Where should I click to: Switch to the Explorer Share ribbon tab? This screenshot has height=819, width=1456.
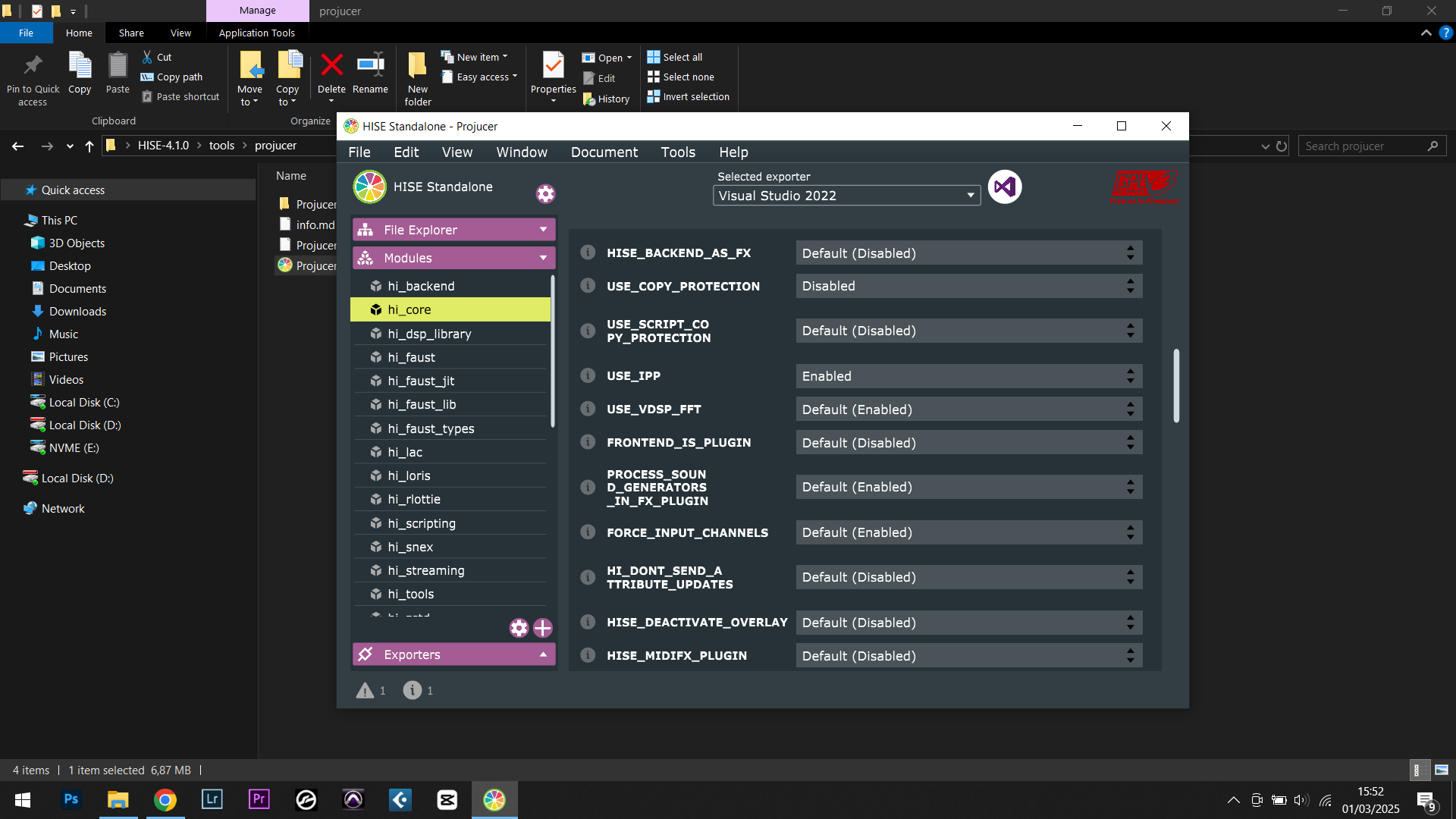(131, 33)
